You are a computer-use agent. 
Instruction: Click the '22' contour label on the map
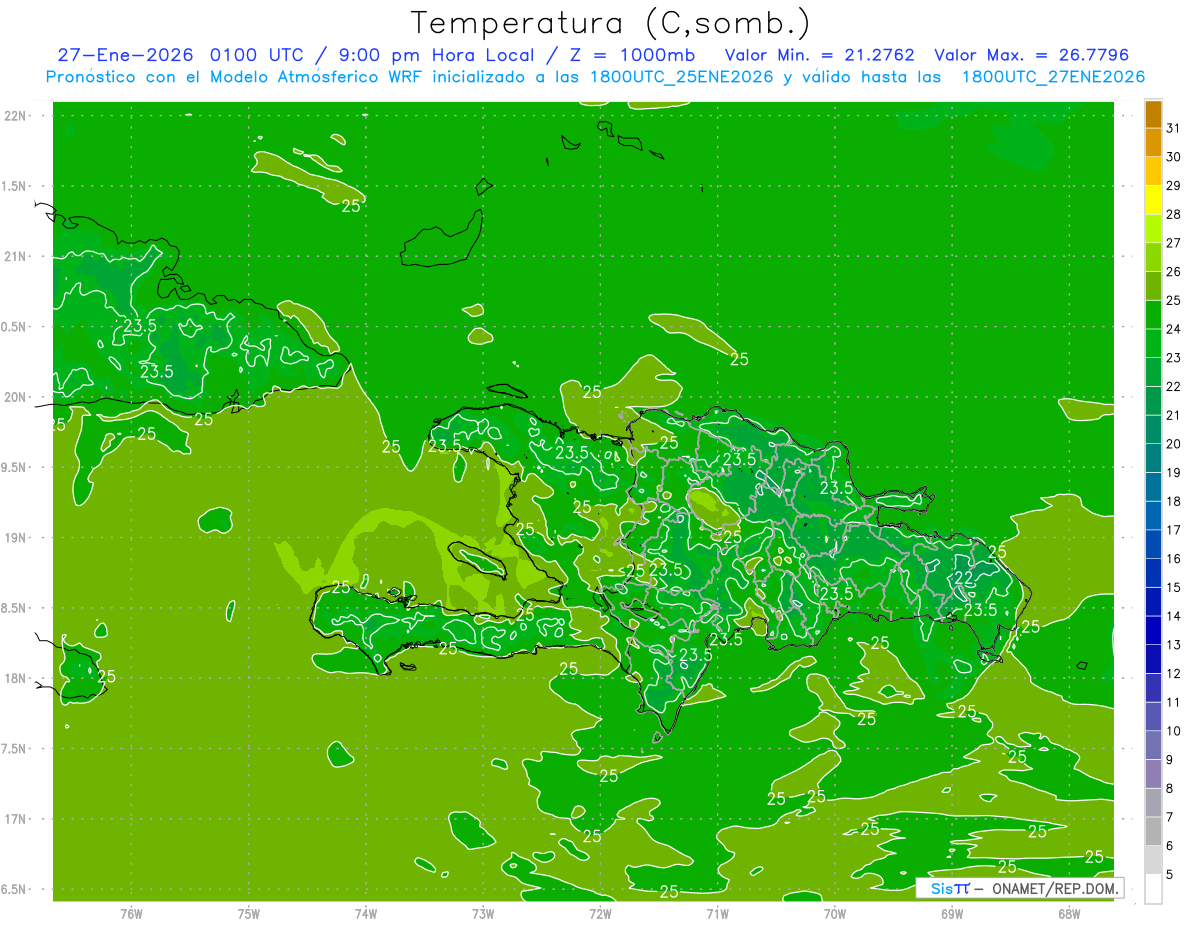[965, 579]
